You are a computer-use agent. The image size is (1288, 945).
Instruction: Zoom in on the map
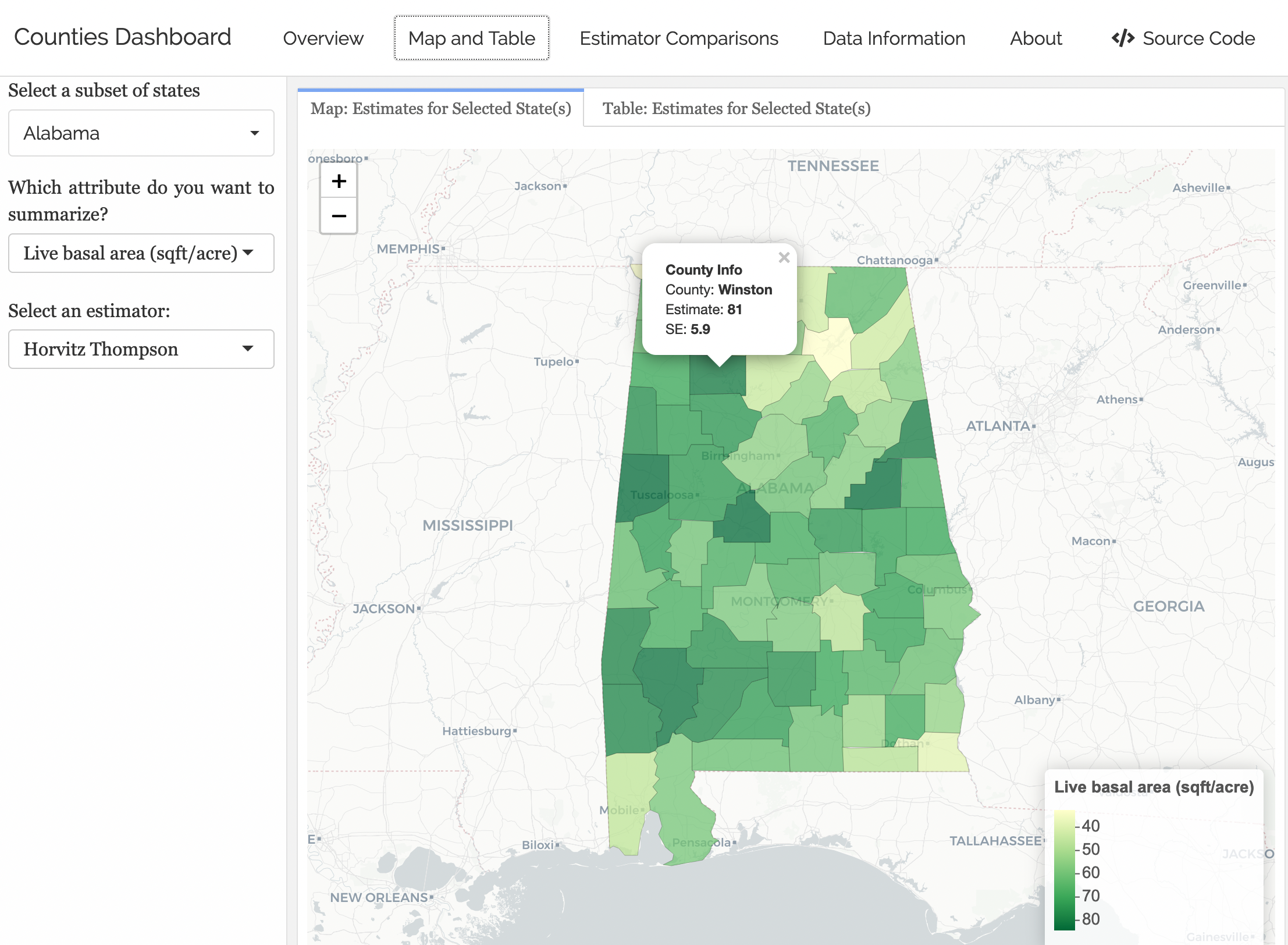[x=339, y=182]
